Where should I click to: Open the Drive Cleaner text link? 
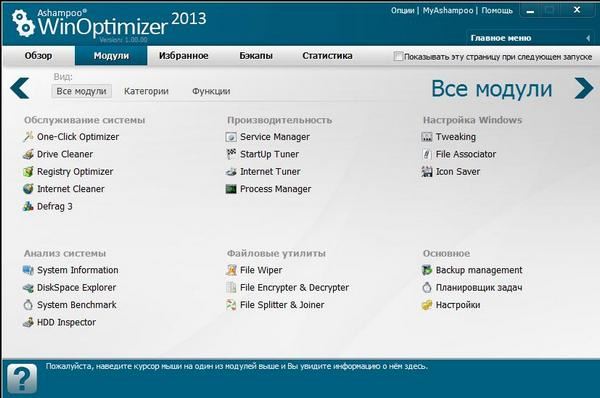tap(65, 154)
